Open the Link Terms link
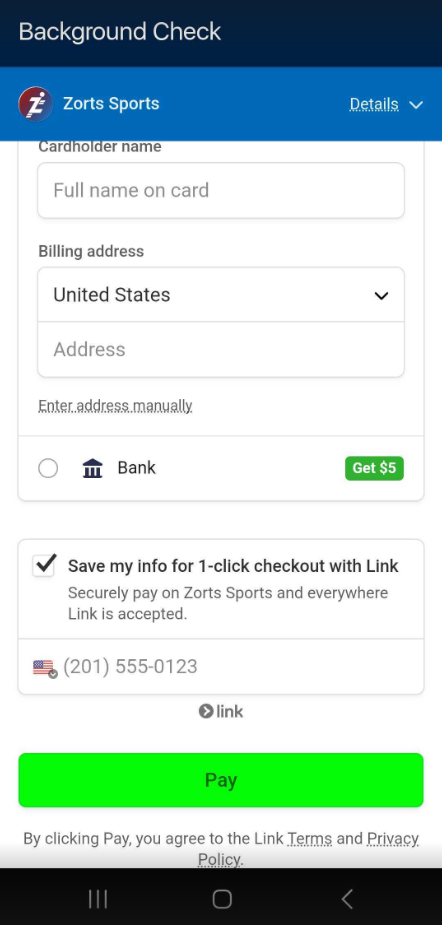Viewport: 442px width, 925px height. (310, 838)
